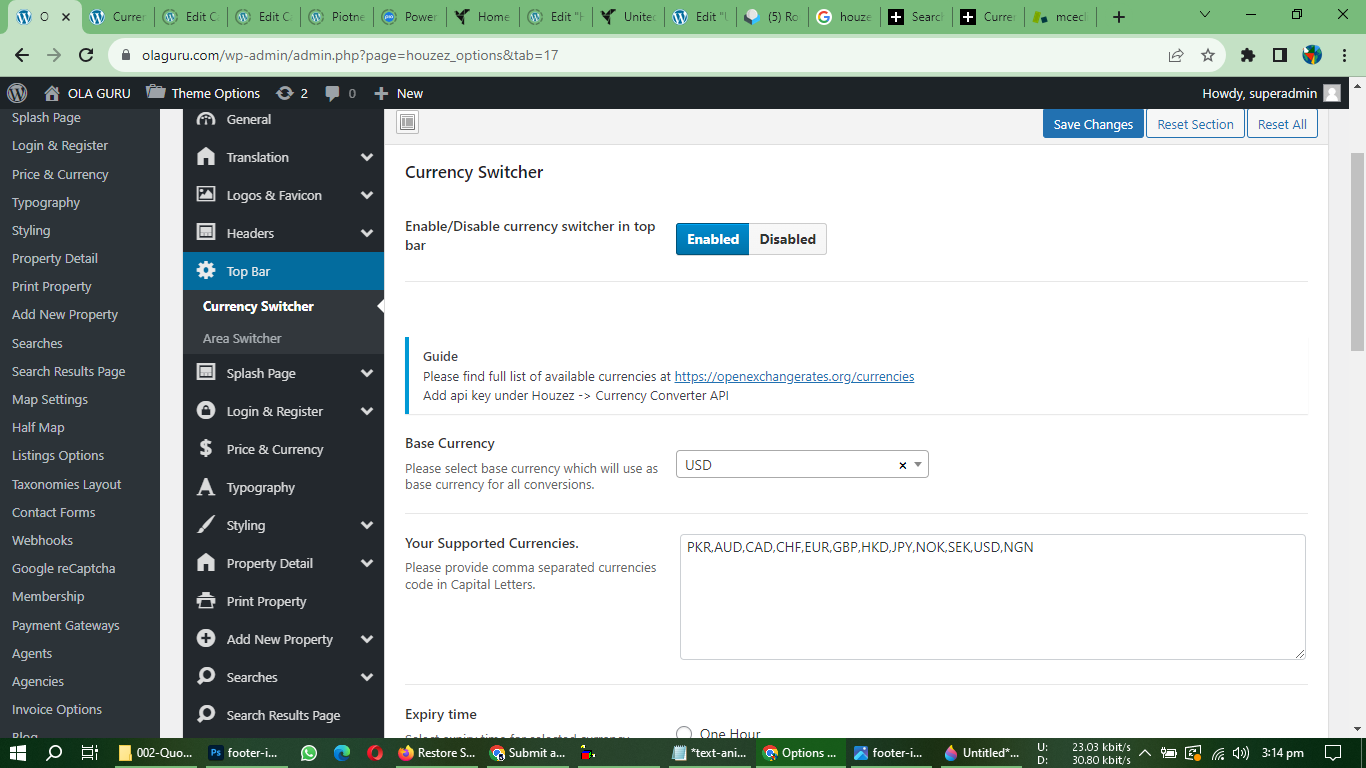Open General options section
1366x768 pixels.
[x=284, y=119]
